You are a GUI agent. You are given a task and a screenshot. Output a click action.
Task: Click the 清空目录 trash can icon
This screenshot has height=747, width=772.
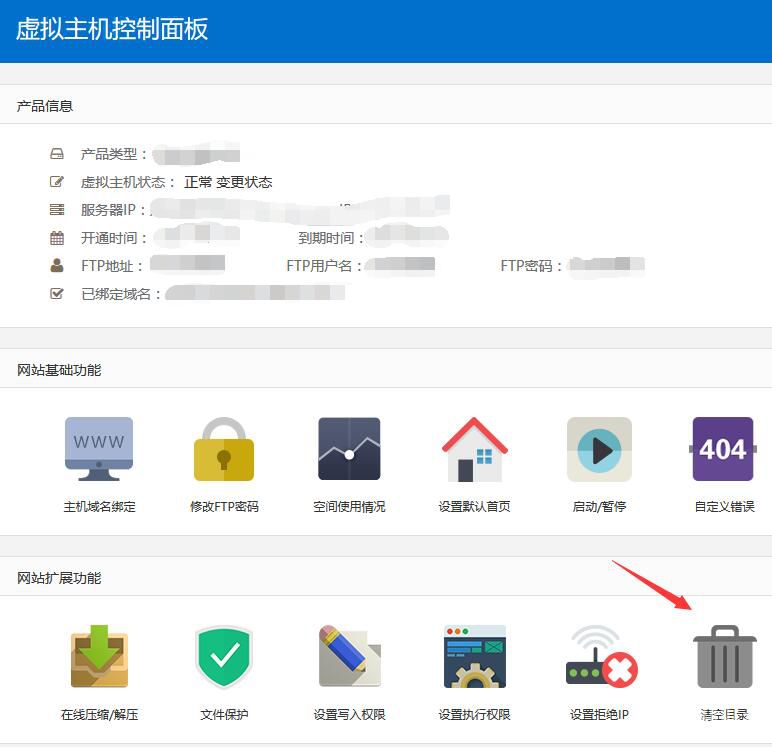click(x=724, y=657)
